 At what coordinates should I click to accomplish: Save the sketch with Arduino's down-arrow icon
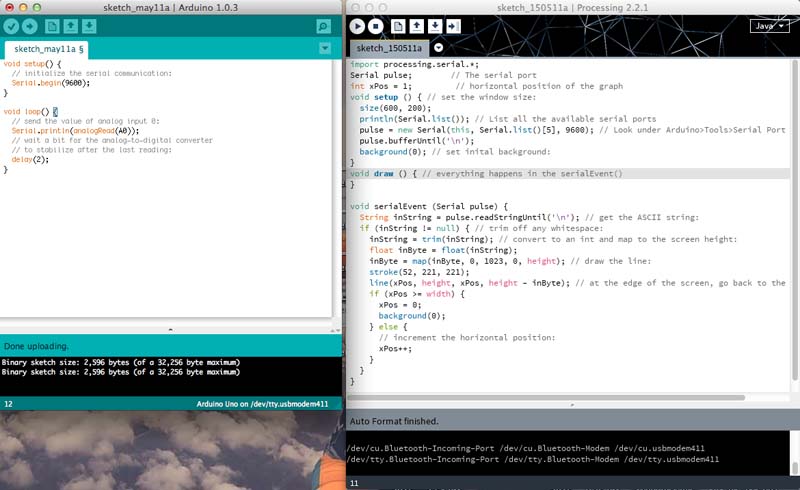(x=89, y=26)
